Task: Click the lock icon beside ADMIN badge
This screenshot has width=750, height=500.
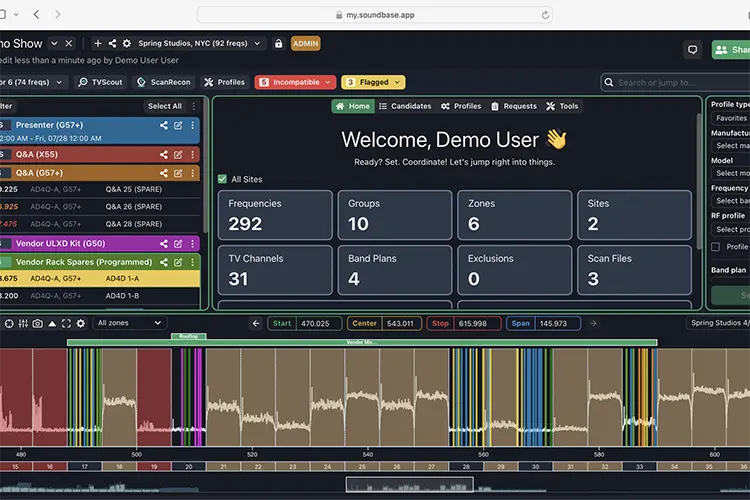Action: click(x=278, y=44)
